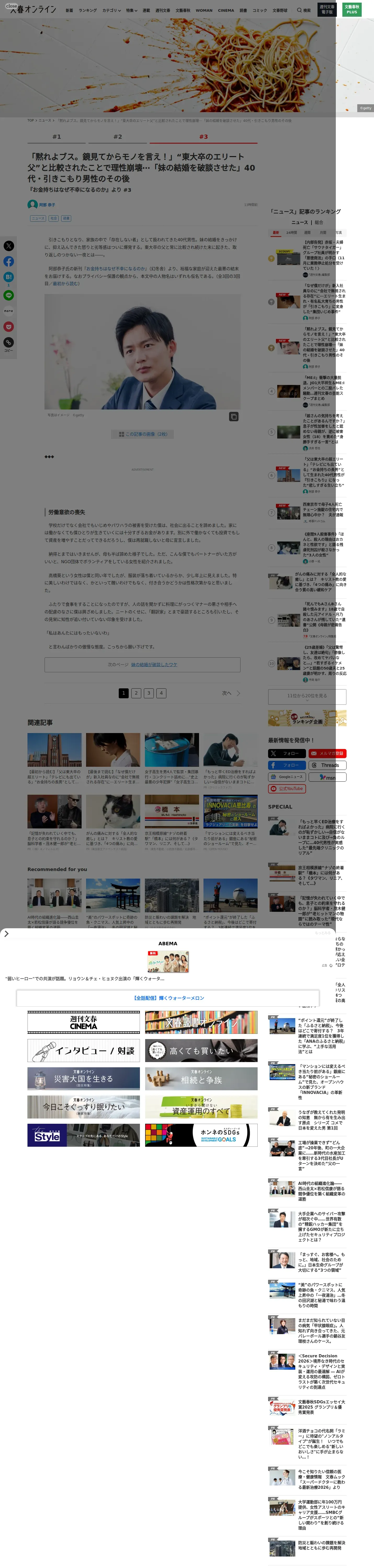The width and height of the screenshot is (374, 1568).
Task: Go to the next page with the 次へ arrow
Action: pos(231,693)
